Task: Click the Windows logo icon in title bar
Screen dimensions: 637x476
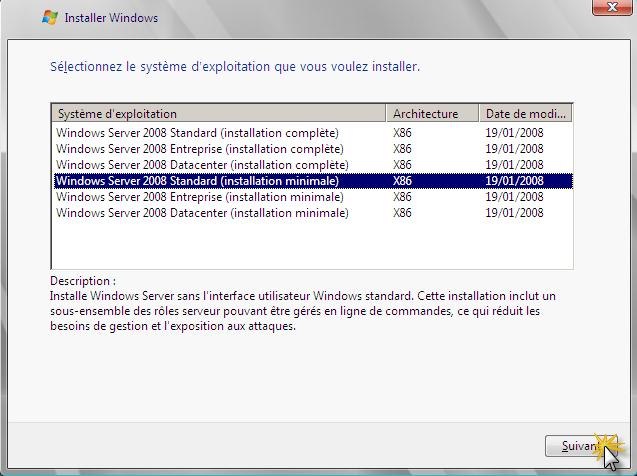Action: (x=50, y=18)
